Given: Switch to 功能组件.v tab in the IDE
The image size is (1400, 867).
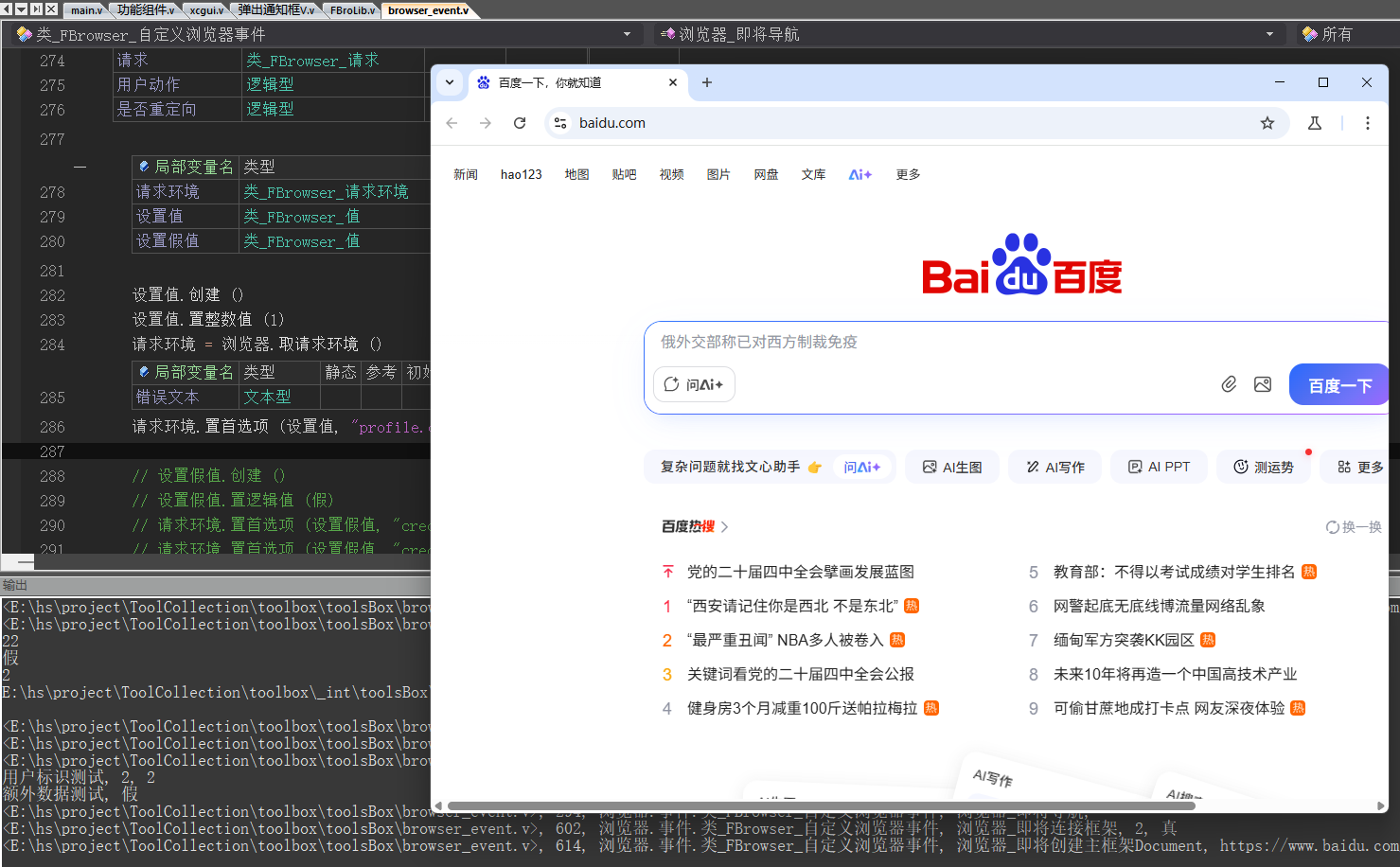Looking at the screenshot, I should (x=146, y=10).
